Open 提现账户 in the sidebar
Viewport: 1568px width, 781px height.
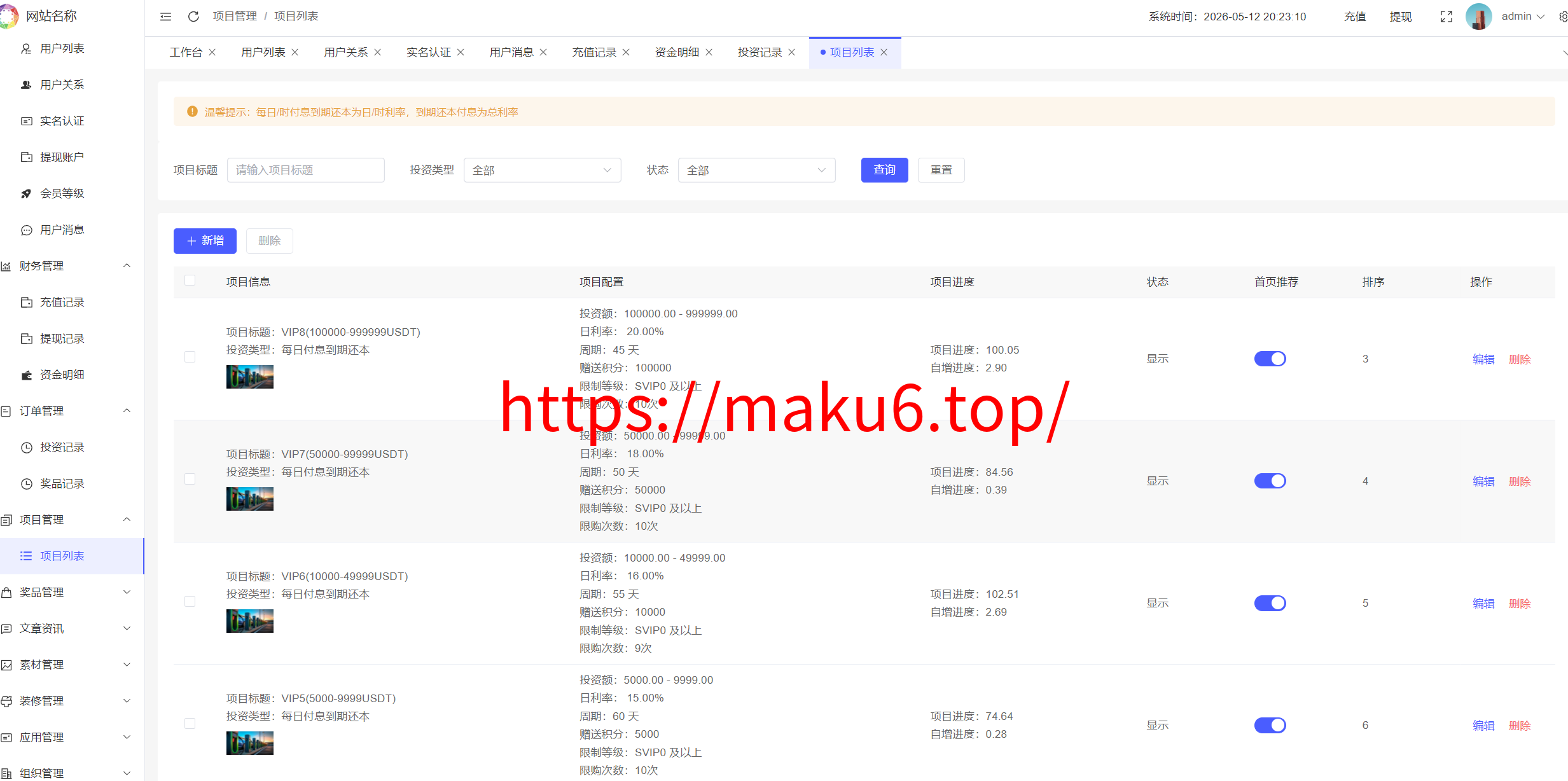pos(62,157)
